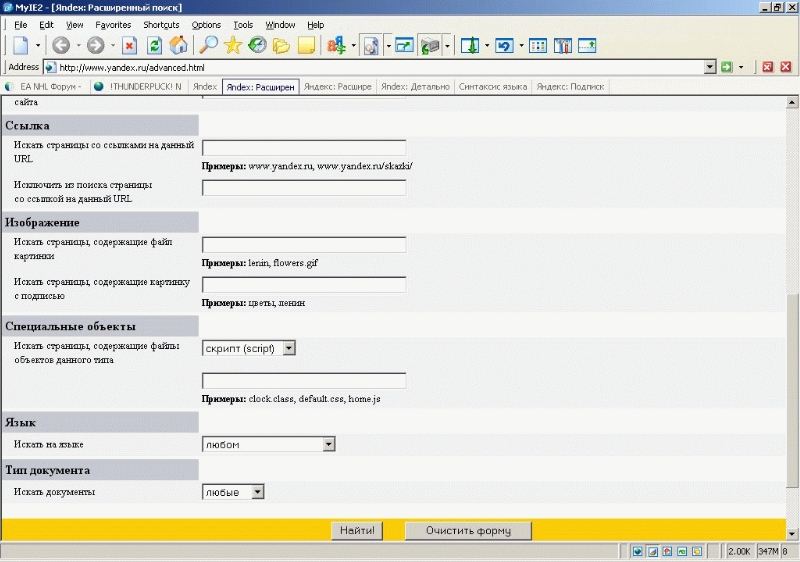800x562 pixels.
Task: Open the dropdown arrow beside font size icon
Action: pos(354,46)
